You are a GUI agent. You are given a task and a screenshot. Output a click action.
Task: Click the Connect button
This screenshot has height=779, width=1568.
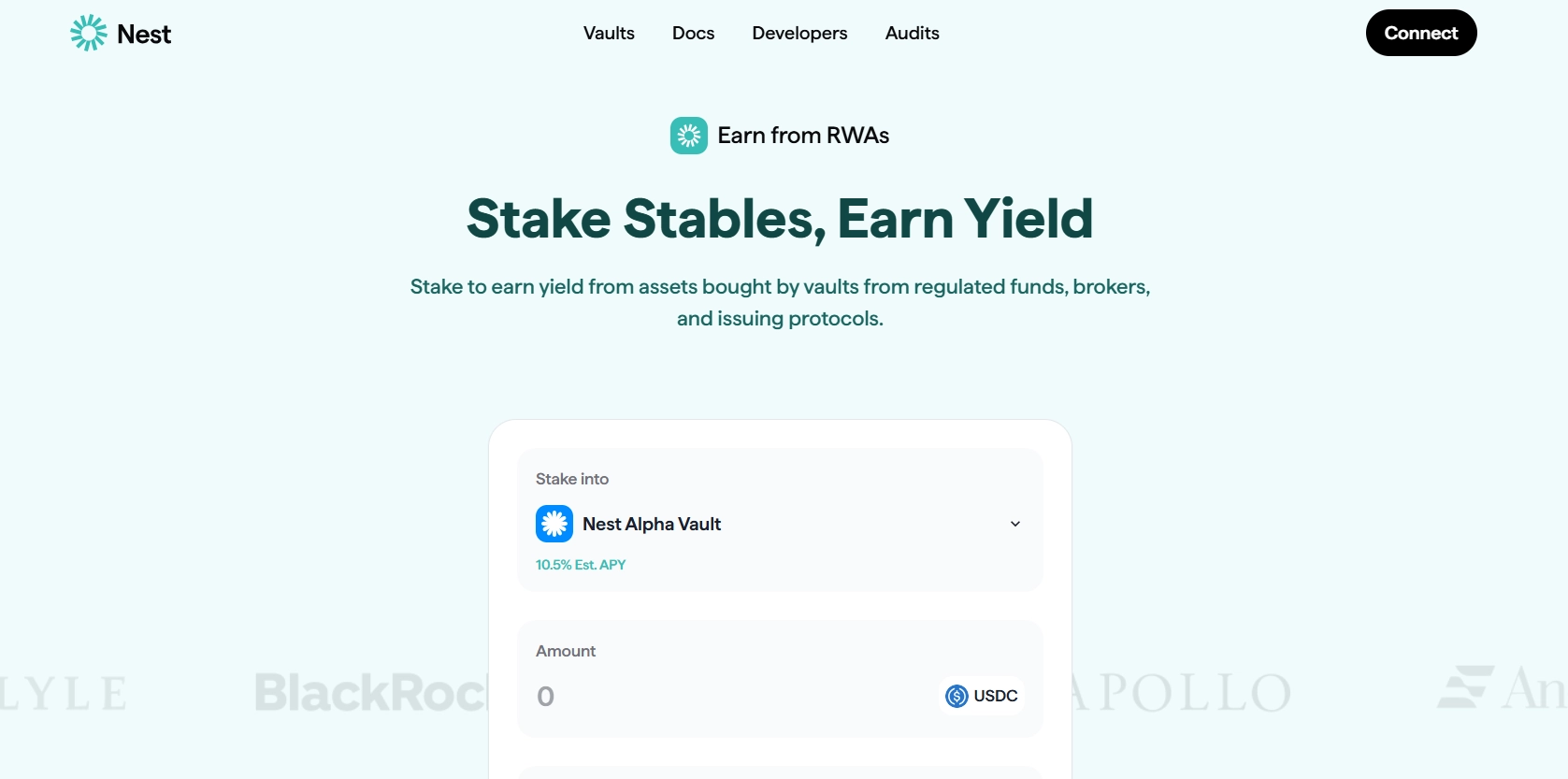[x=1420, y=33]
